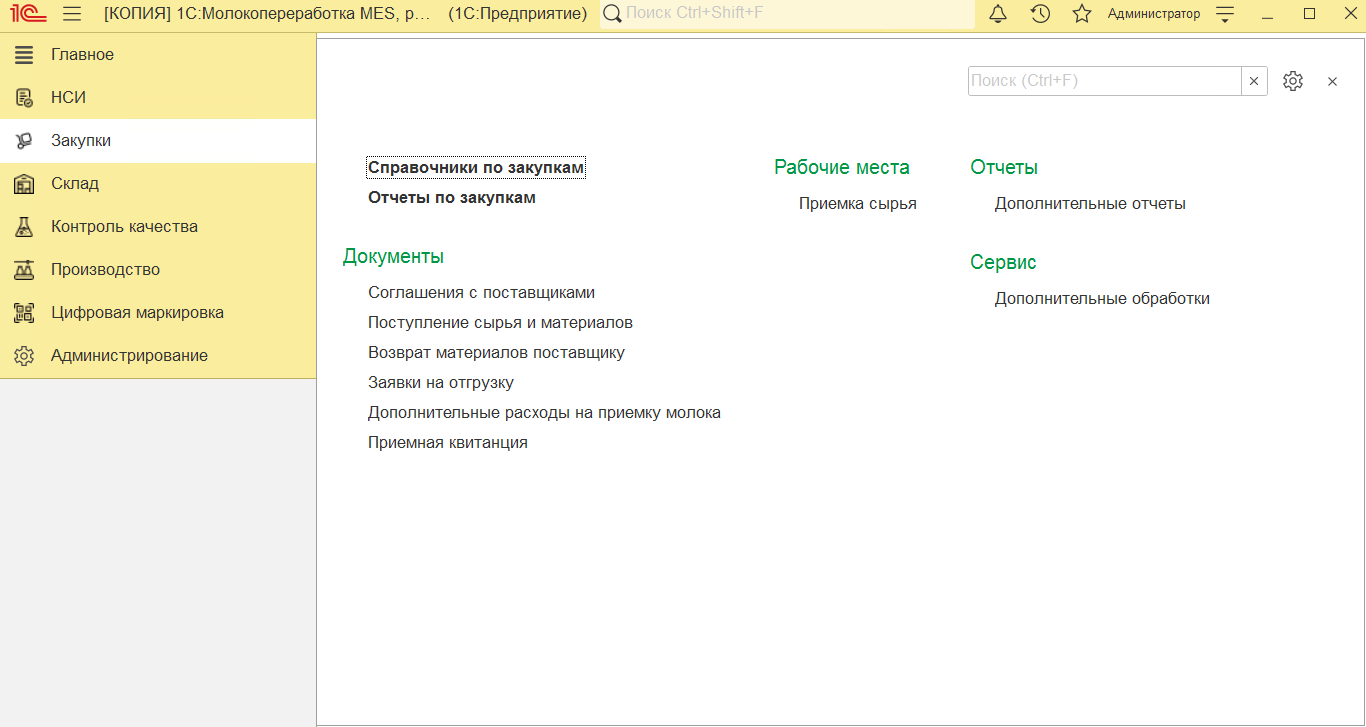1366x727 pixels.
Task: Focus the Поиск (Ctrl+F) panel search box
Action: (x=1104, y=81)
